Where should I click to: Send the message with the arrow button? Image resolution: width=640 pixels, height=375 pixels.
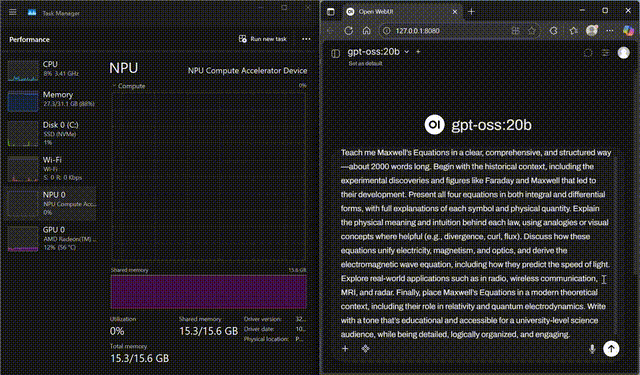(611, 349)
